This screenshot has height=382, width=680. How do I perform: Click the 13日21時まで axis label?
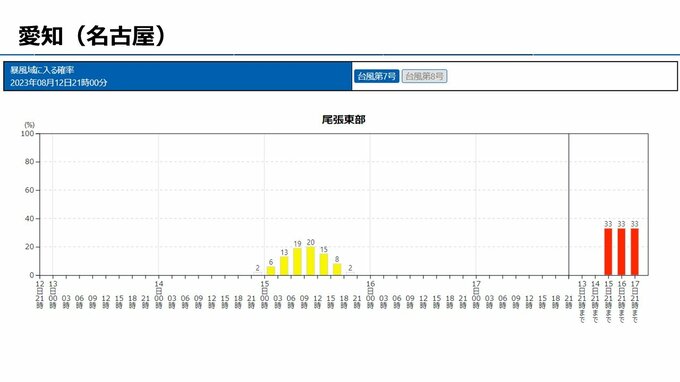[x=582, y=301]
